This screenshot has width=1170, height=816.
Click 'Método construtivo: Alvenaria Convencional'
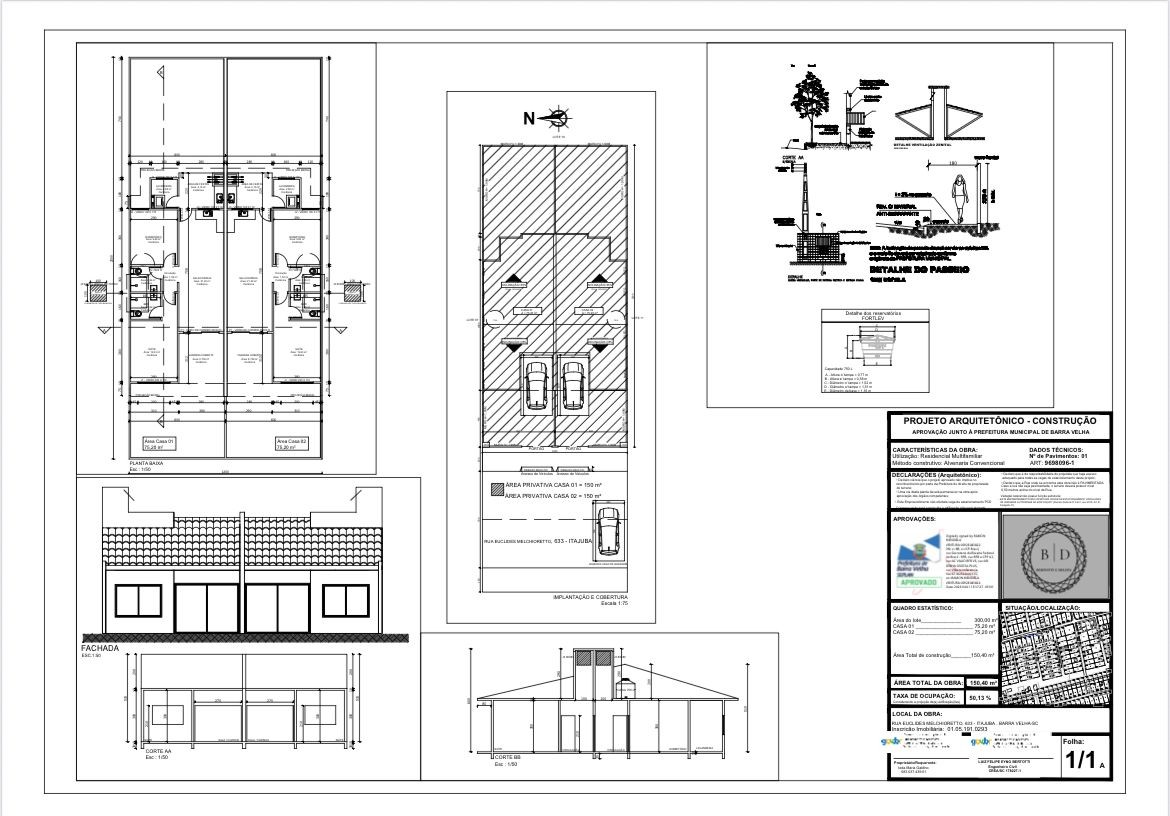point(948,463)
